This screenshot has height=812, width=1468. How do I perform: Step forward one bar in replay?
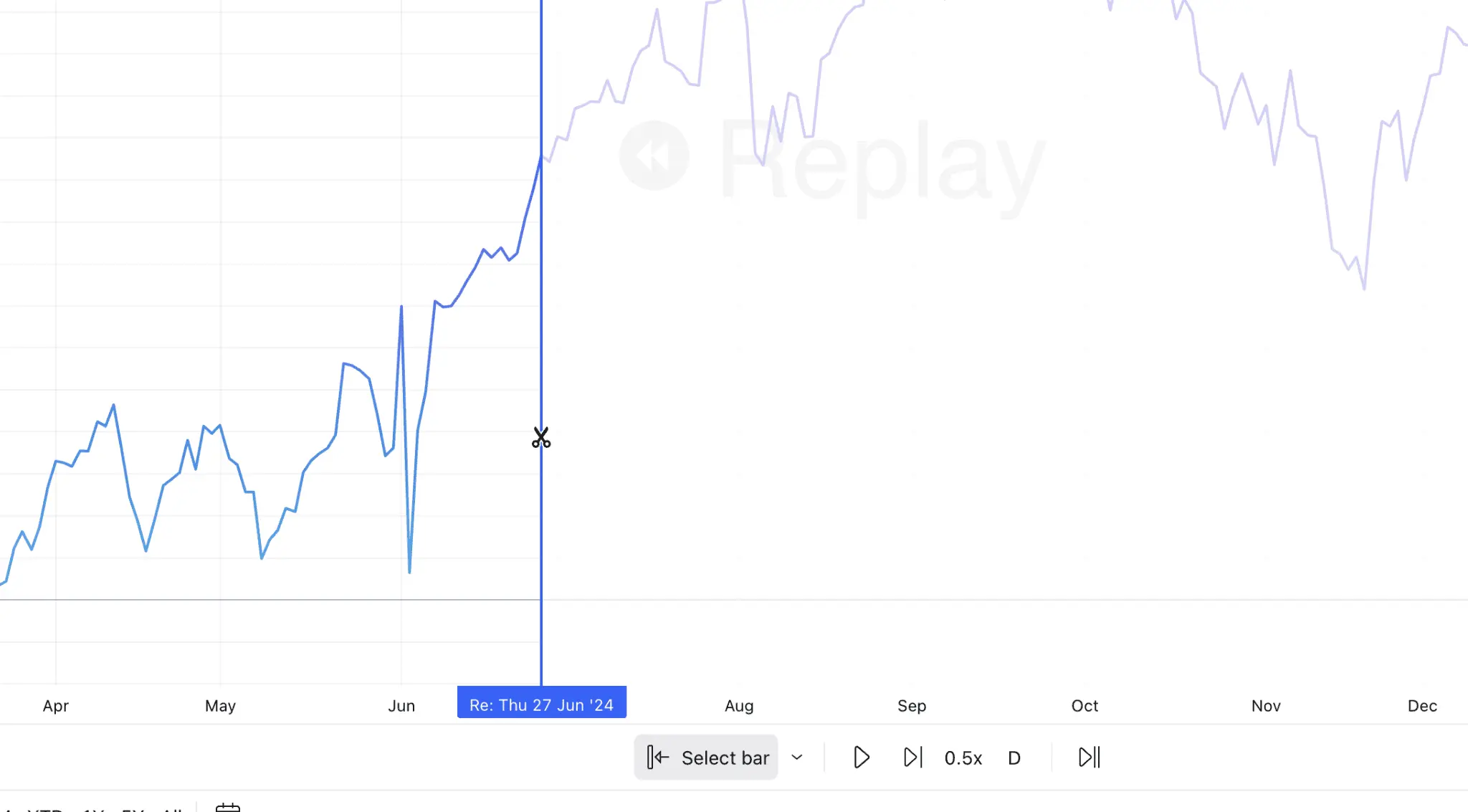pos(912,758)
